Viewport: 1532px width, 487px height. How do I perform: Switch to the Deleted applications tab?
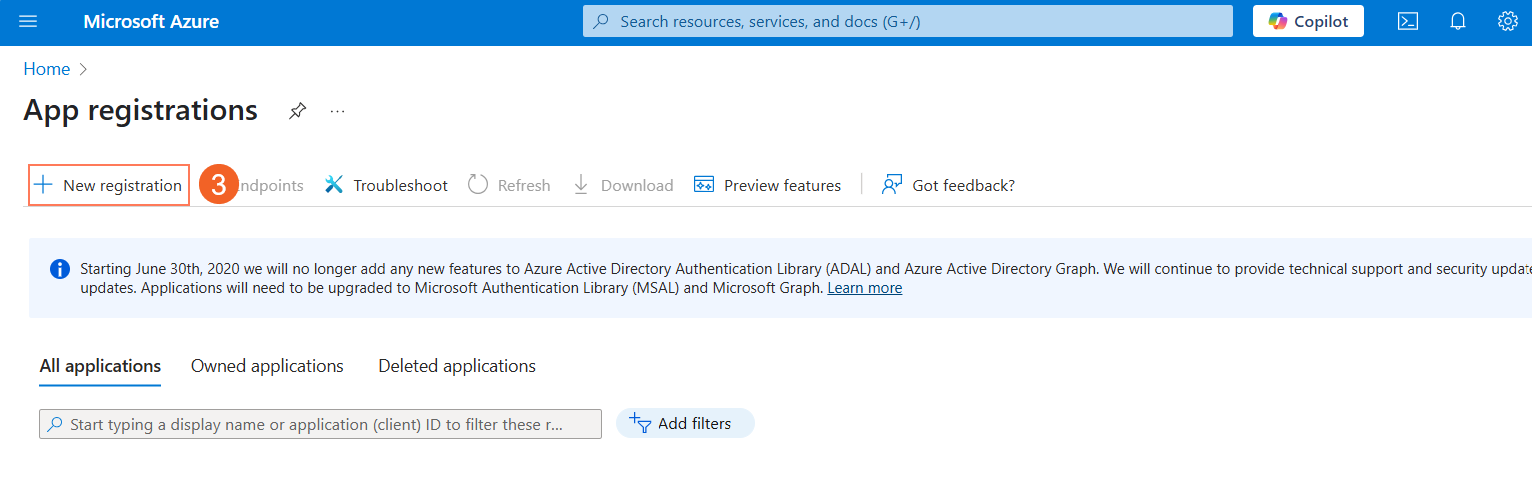coord(457,366)
